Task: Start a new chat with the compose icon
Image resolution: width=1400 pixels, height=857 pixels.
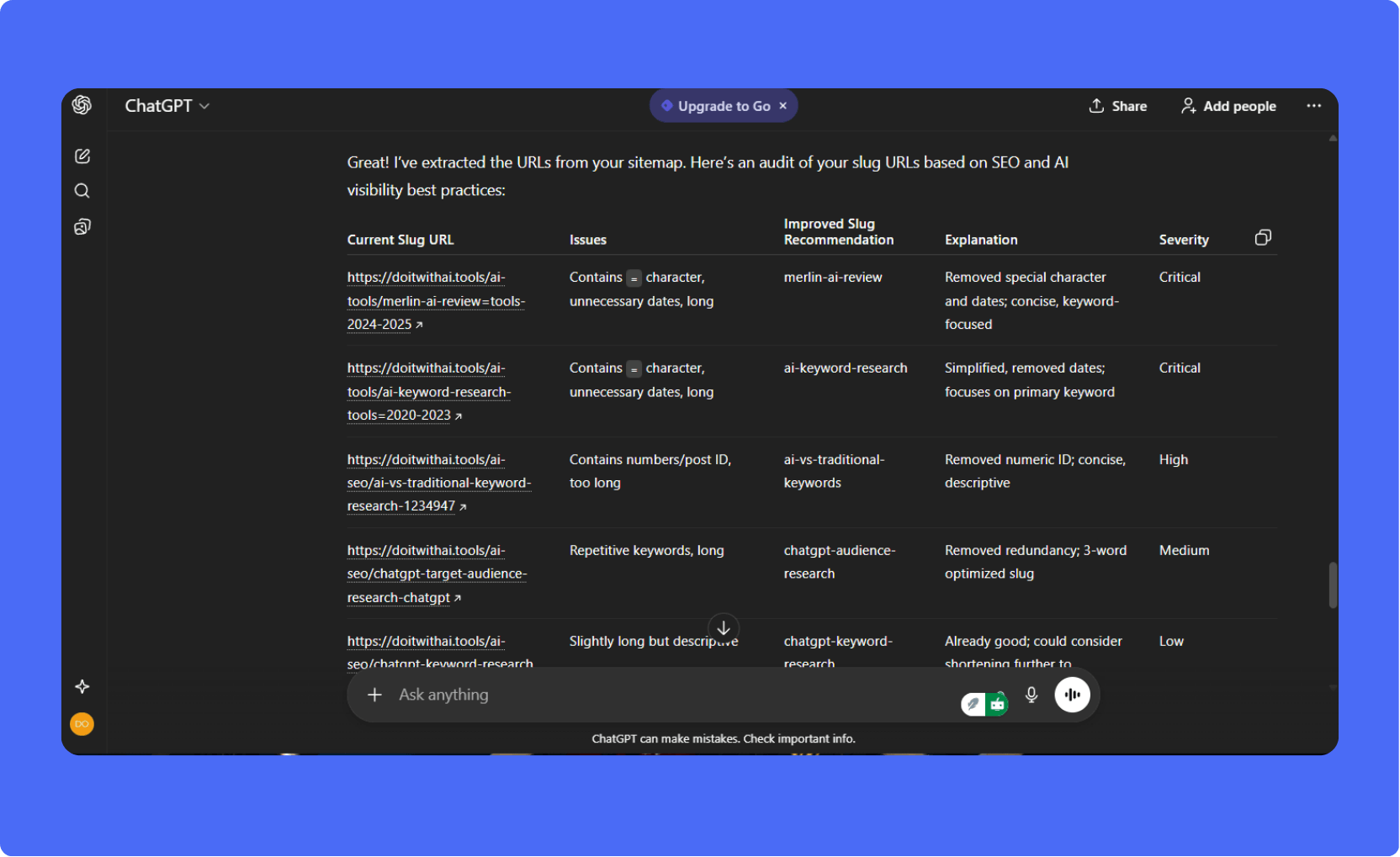Action: tap(82, 156)
